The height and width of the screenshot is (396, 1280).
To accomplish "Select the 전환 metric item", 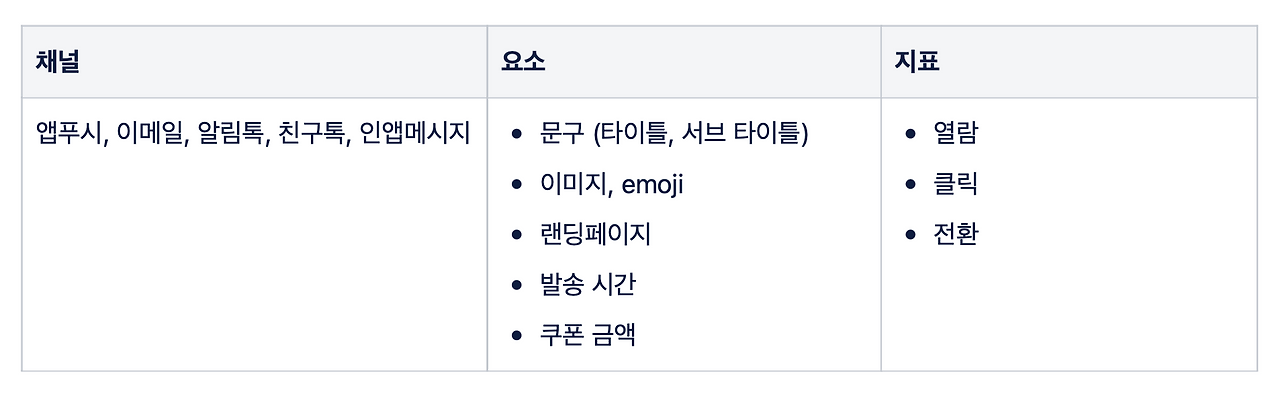I will pyautogui.click(x=955, y=234).
